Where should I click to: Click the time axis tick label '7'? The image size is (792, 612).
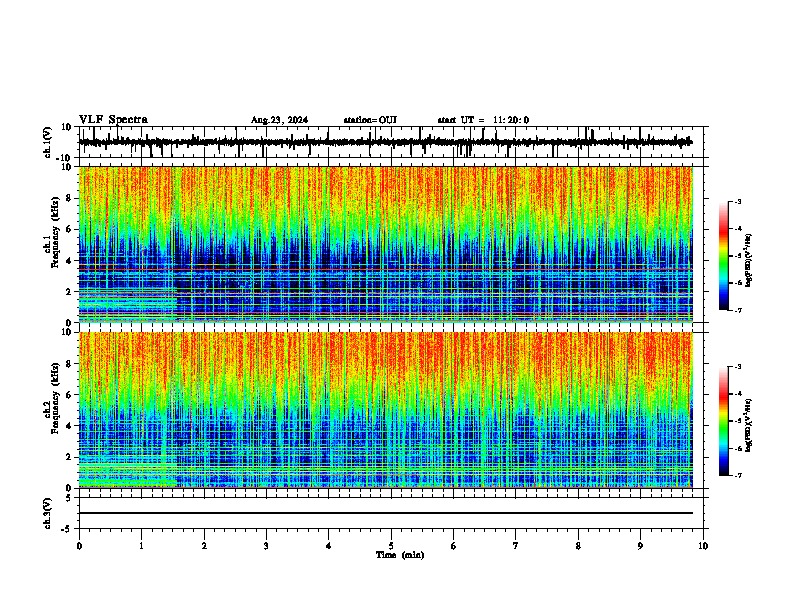click(x=516, y=546)
